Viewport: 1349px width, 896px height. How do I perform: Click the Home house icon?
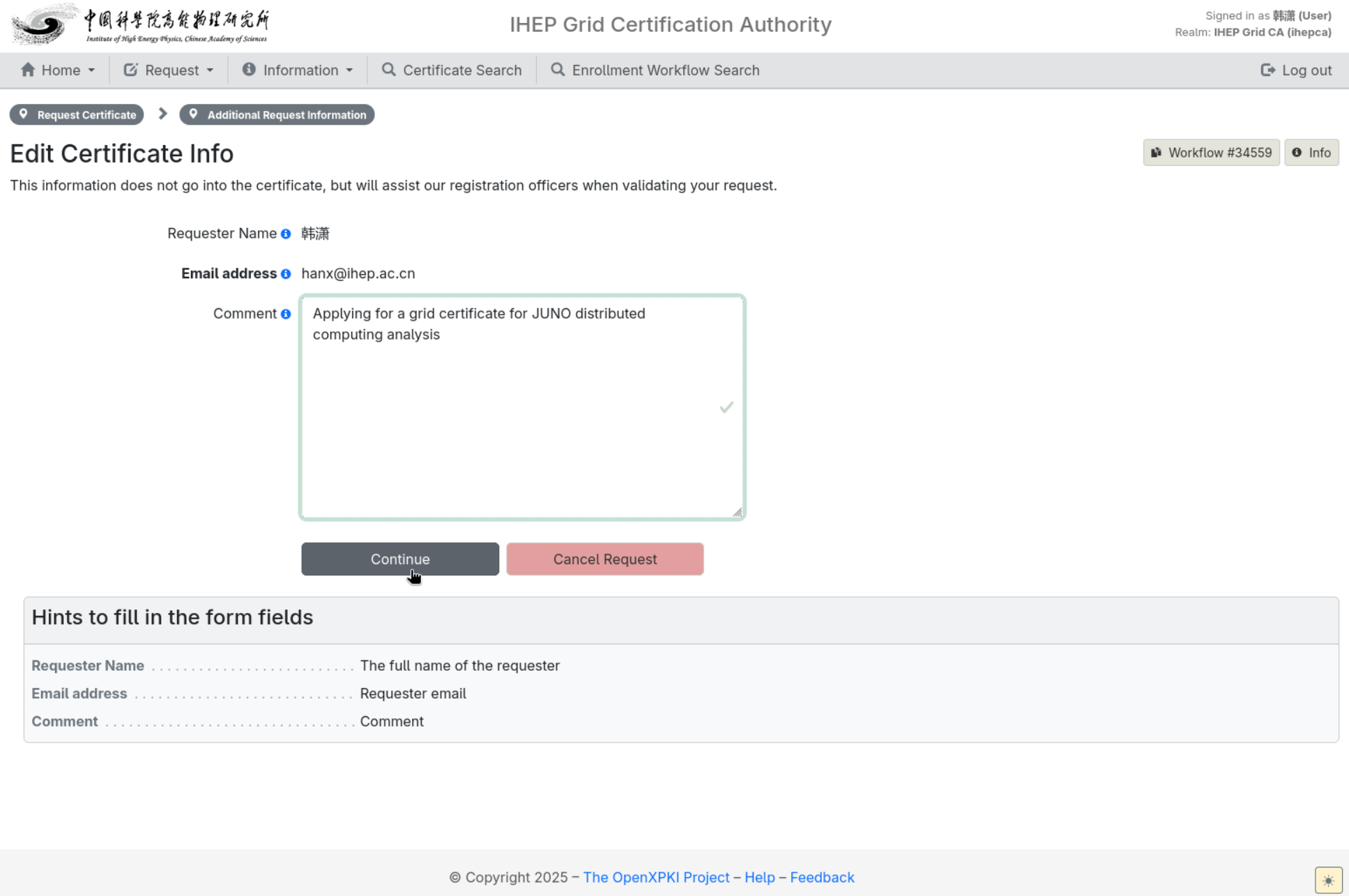click(x=28, y=70)
